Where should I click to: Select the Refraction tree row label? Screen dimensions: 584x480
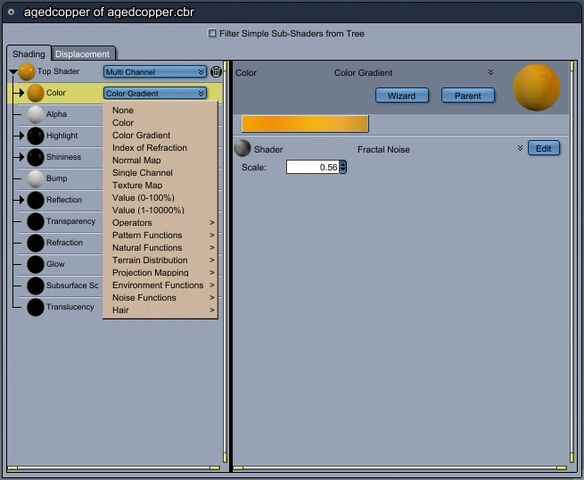(64, 242)
